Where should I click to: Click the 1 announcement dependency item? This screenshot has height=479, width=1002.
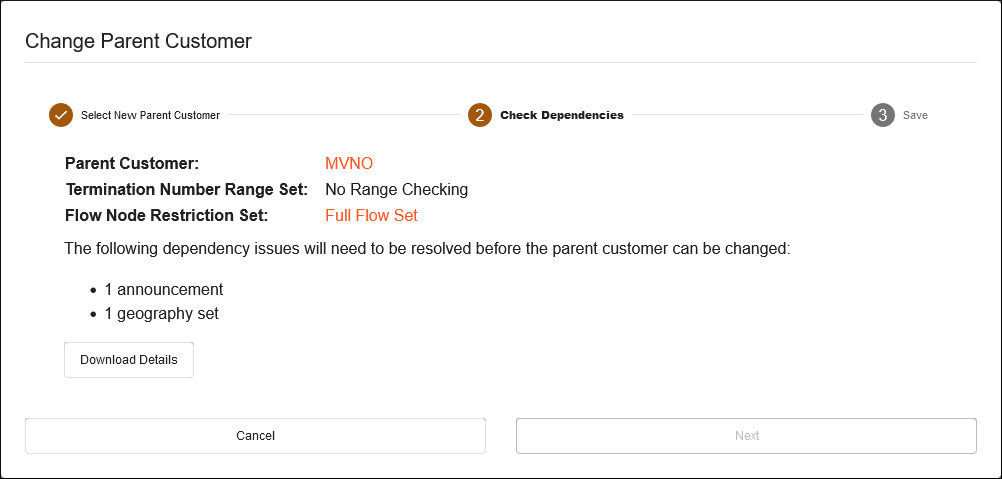[x=163, y=290]
